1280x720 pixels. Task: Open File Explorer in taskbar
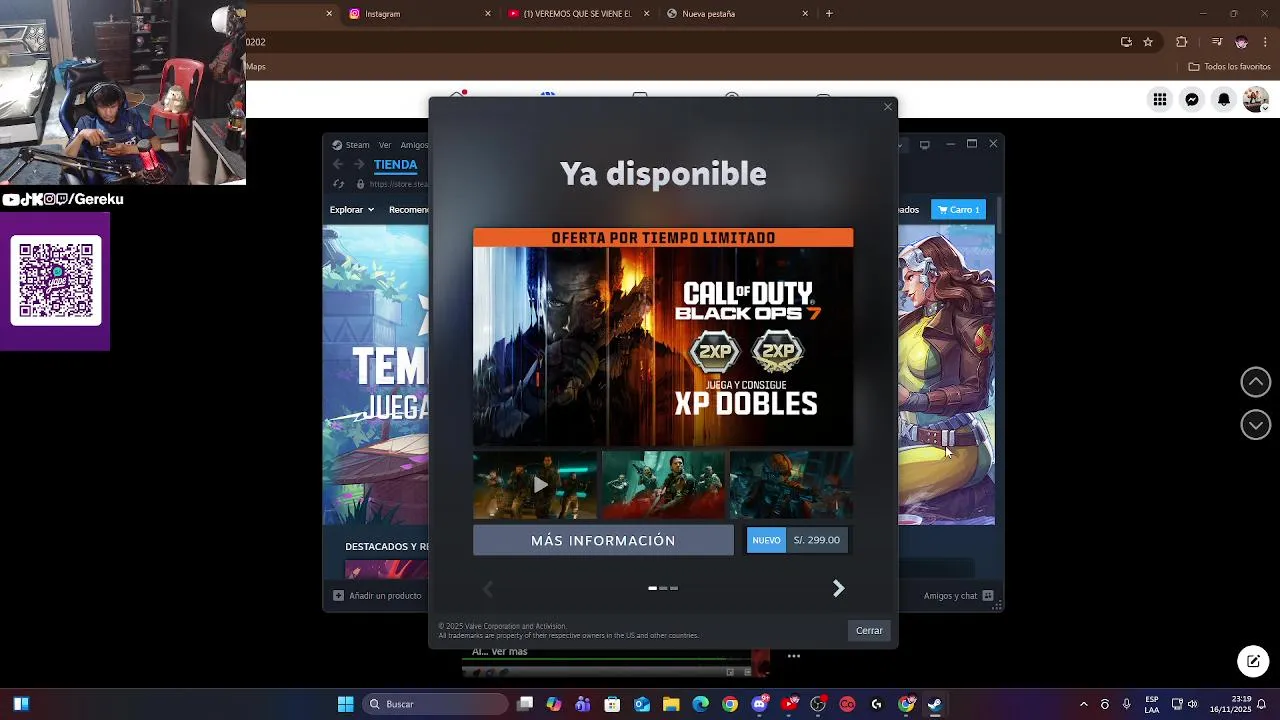point(671,704)
